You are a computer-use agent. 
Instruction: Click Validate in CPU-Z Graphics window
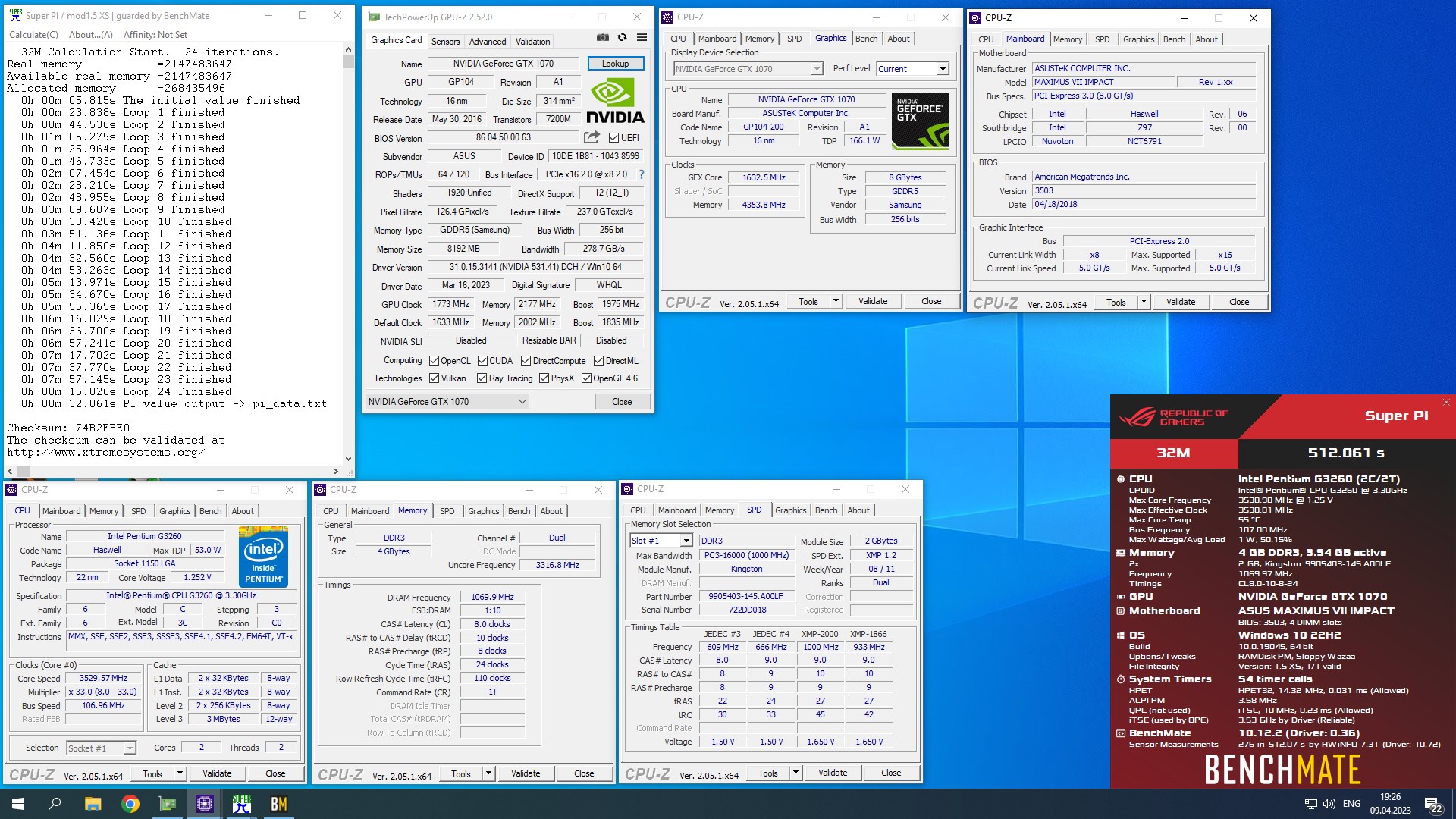[873, 301]
